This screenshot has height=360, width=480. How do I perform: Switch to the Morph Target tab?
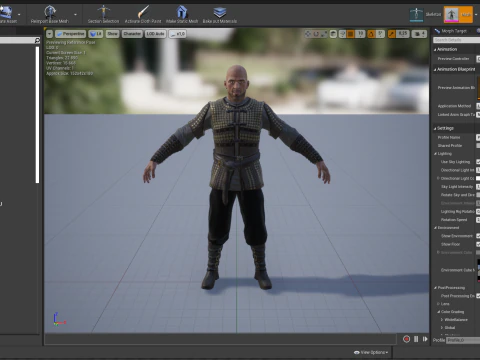pyautogui.click(x=451, y=31)
